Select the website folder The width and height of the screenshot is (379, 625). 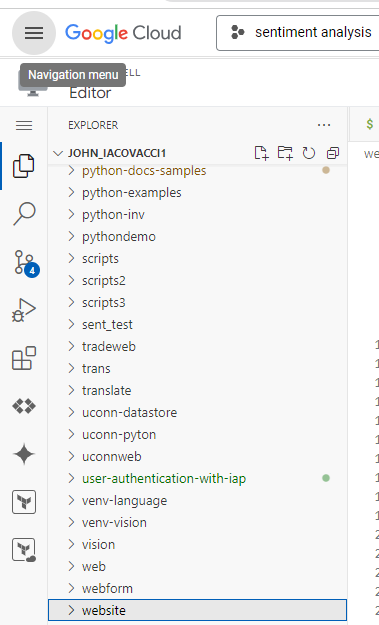point(198,610)
